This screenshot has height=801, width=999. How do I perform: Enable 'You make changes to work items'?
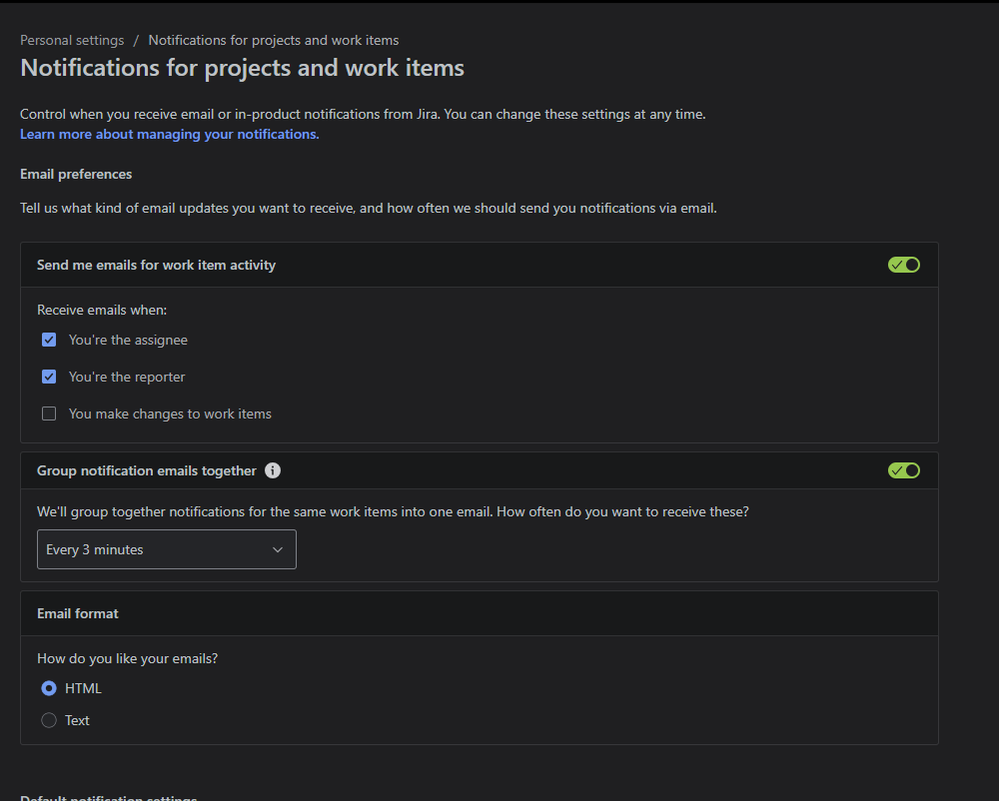click(x=49, y=413)
